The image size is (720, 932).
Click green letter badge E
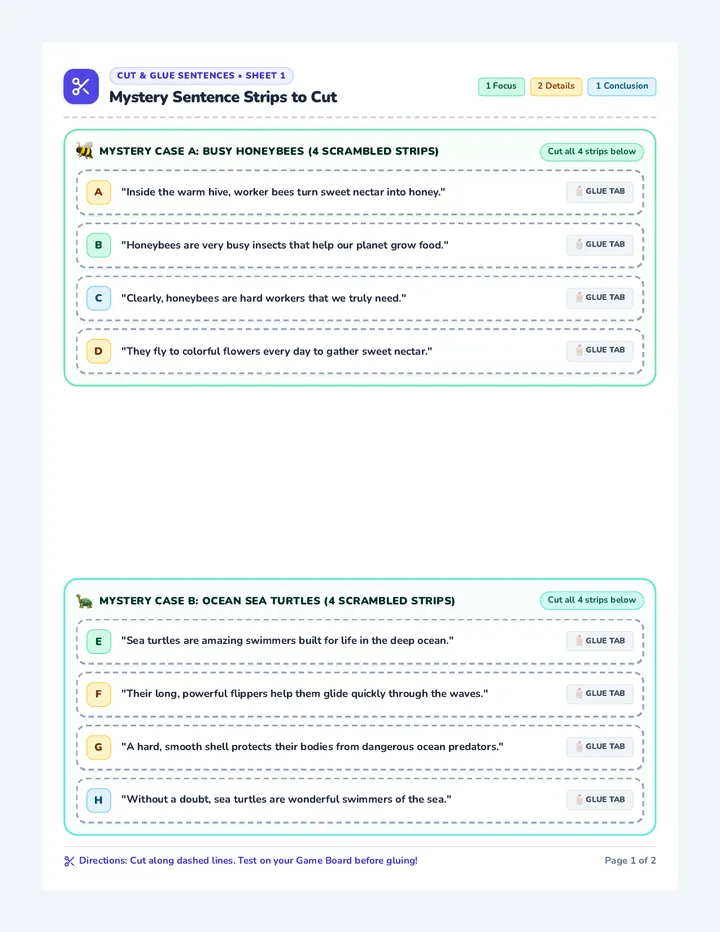pos(99,641)
